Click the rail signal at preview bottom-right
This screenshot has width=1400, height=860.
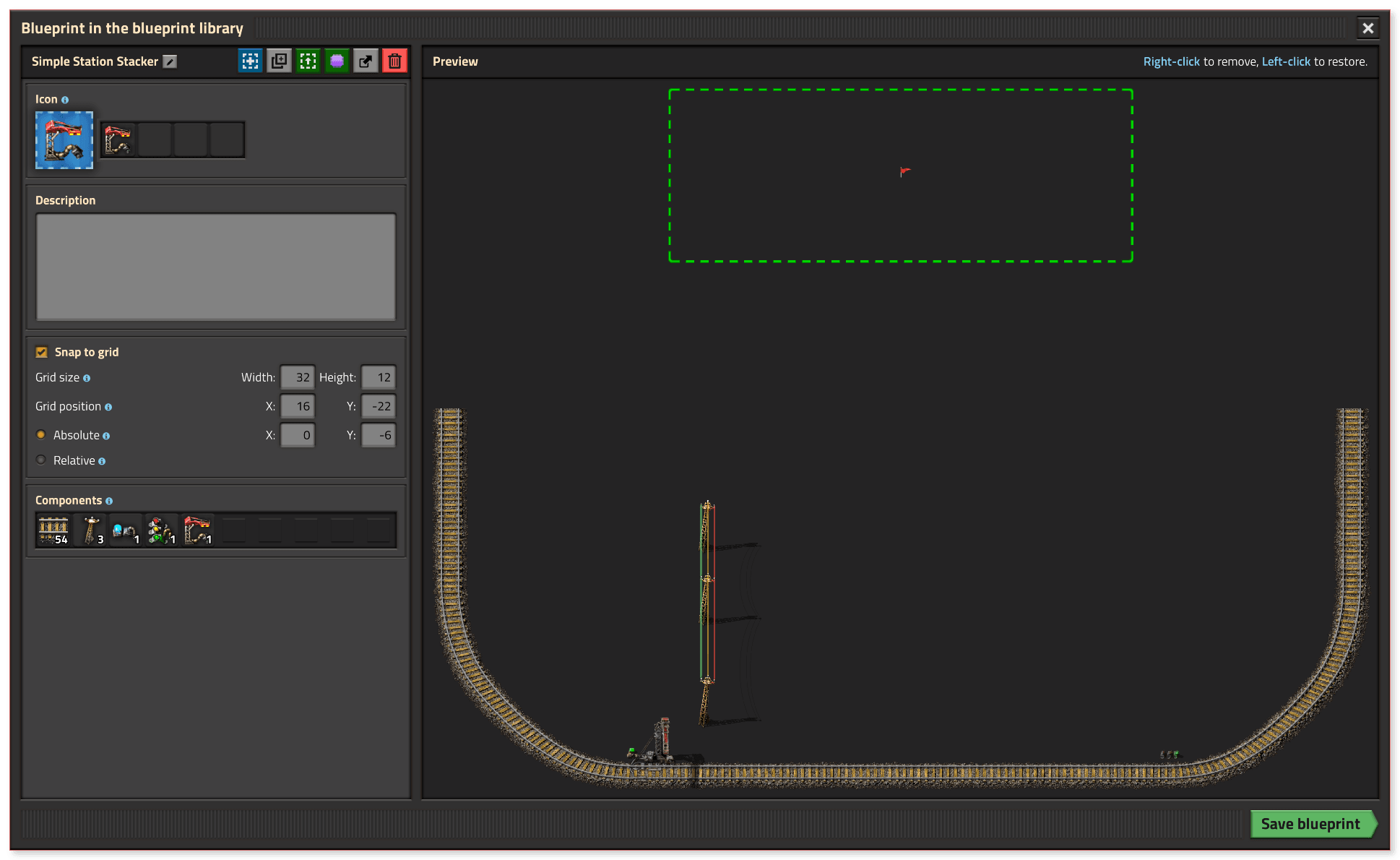(x=1170, y=754)
